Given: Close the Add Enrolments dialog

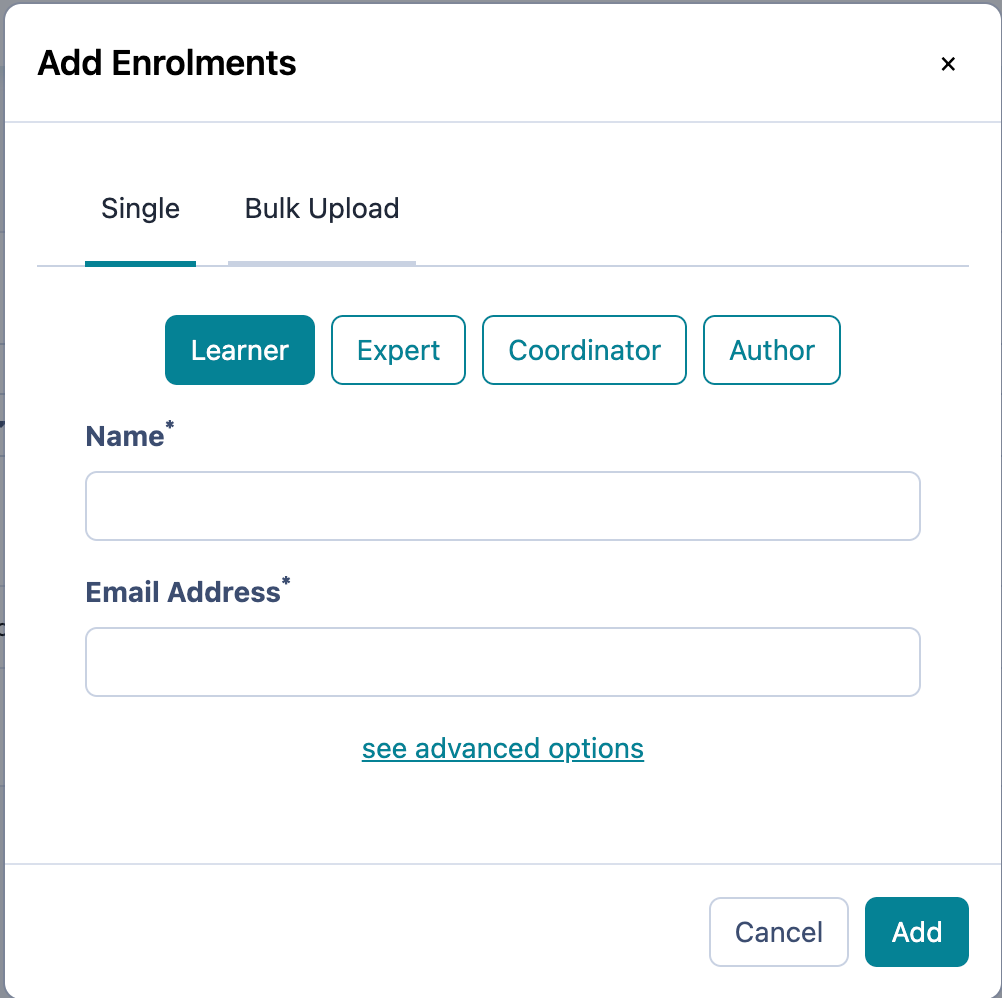Looking at the screenshot, I should [x=948, y=64].
